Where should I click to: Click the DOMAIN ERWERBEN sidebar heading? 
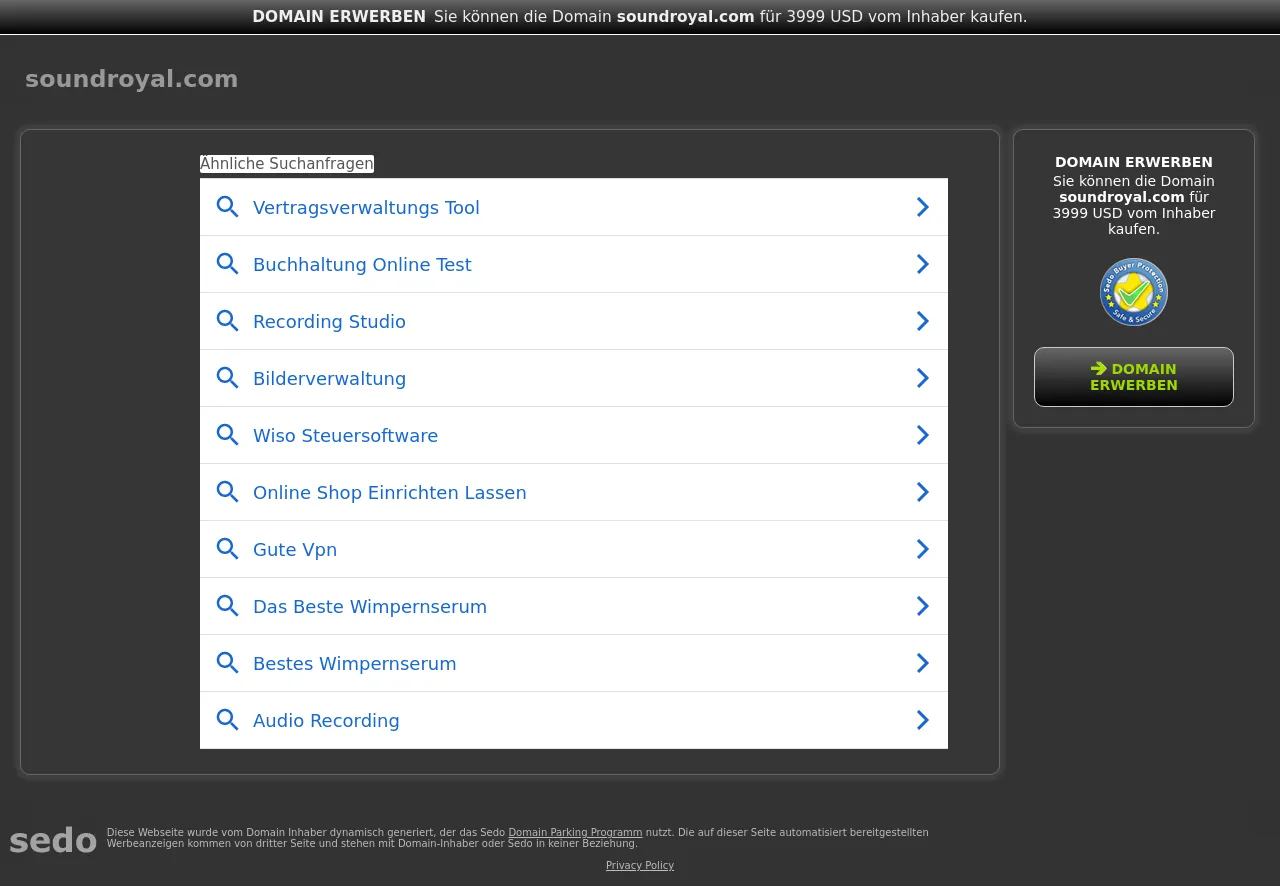(x=1134, y=162)
